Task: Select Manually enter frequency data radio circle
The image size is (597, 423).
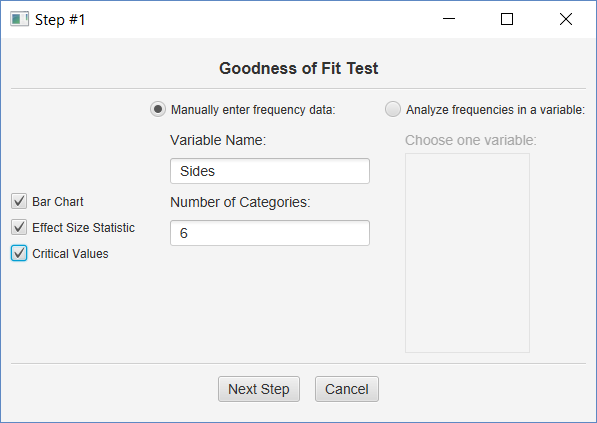Action: tap(158, 109)
